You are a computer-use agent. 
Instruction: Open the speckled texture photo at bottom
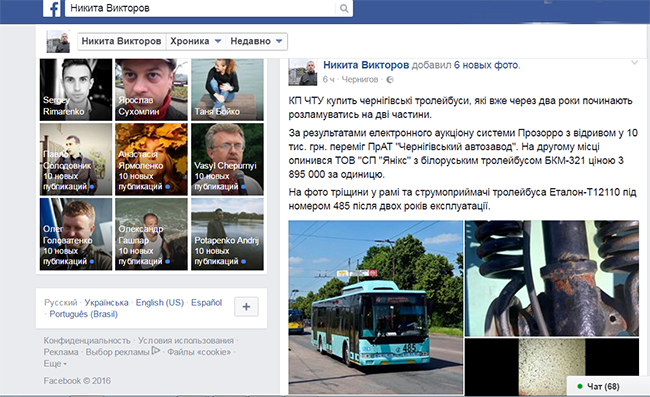pyautogui.click(x=552, y=367)
